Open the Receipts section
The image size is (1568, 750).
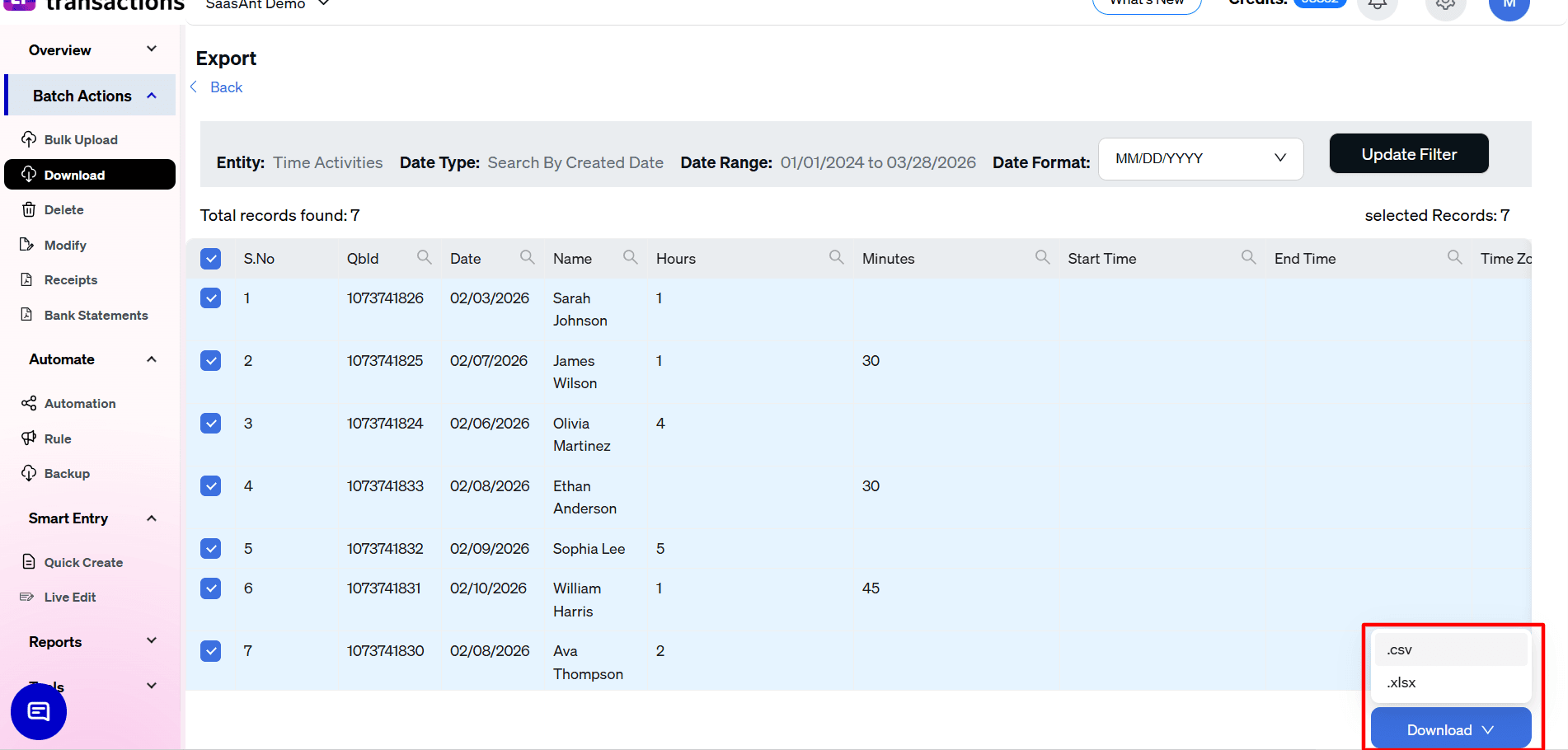[x=69, y=279]
